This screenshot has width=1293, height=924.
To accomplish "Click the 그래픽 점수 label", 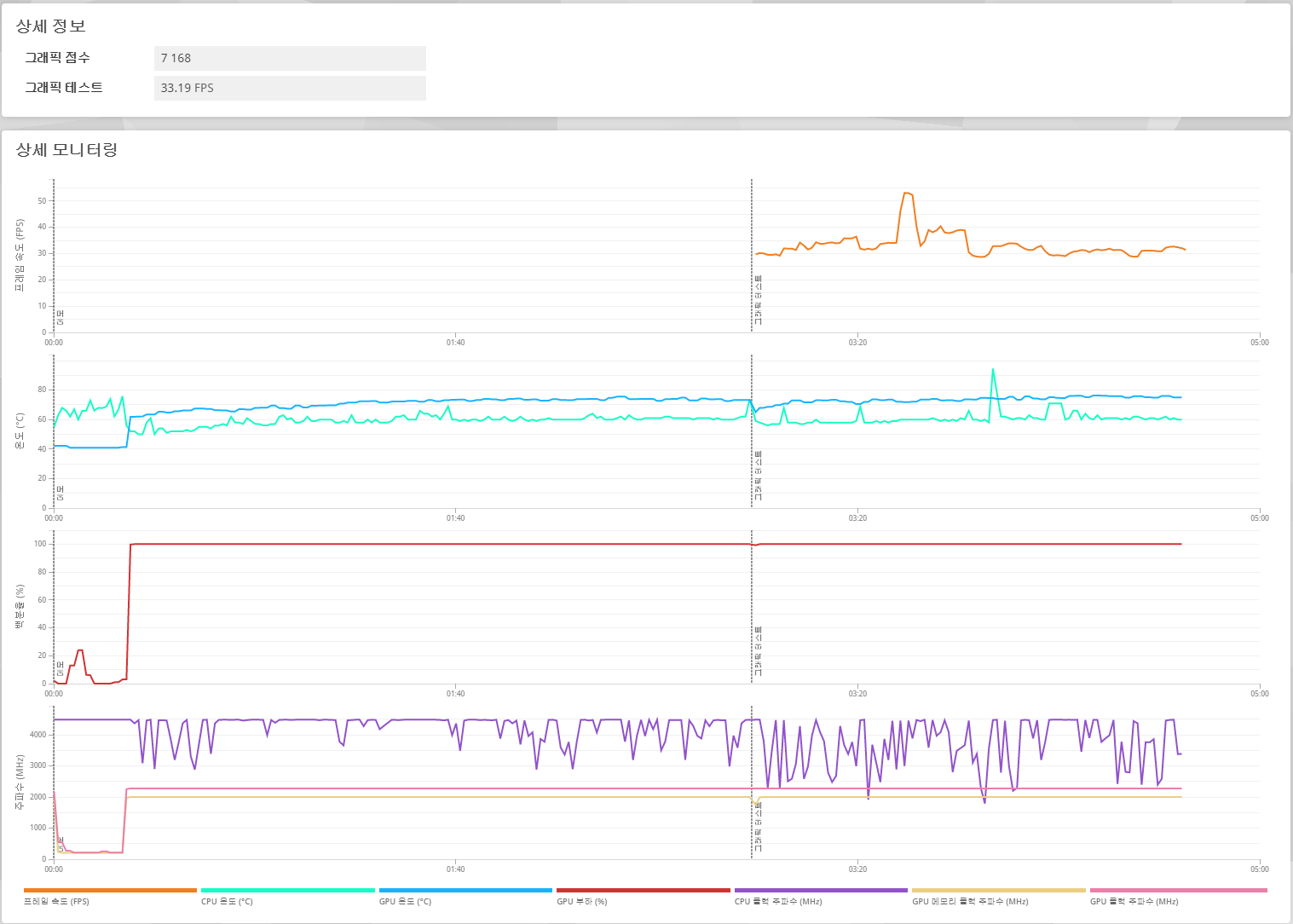I will click(57, 58).
